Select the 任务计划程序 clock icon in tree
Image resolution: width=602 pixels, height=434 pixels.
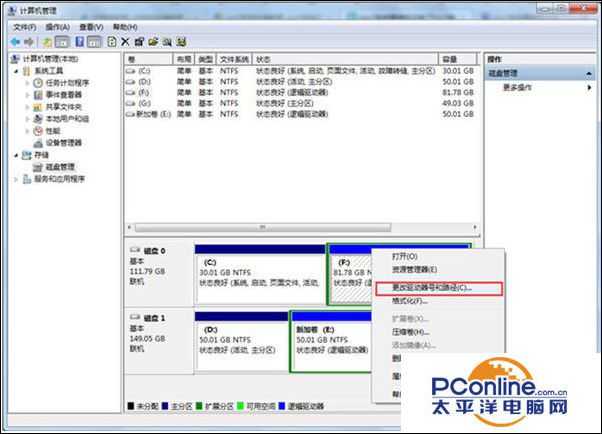38,83
